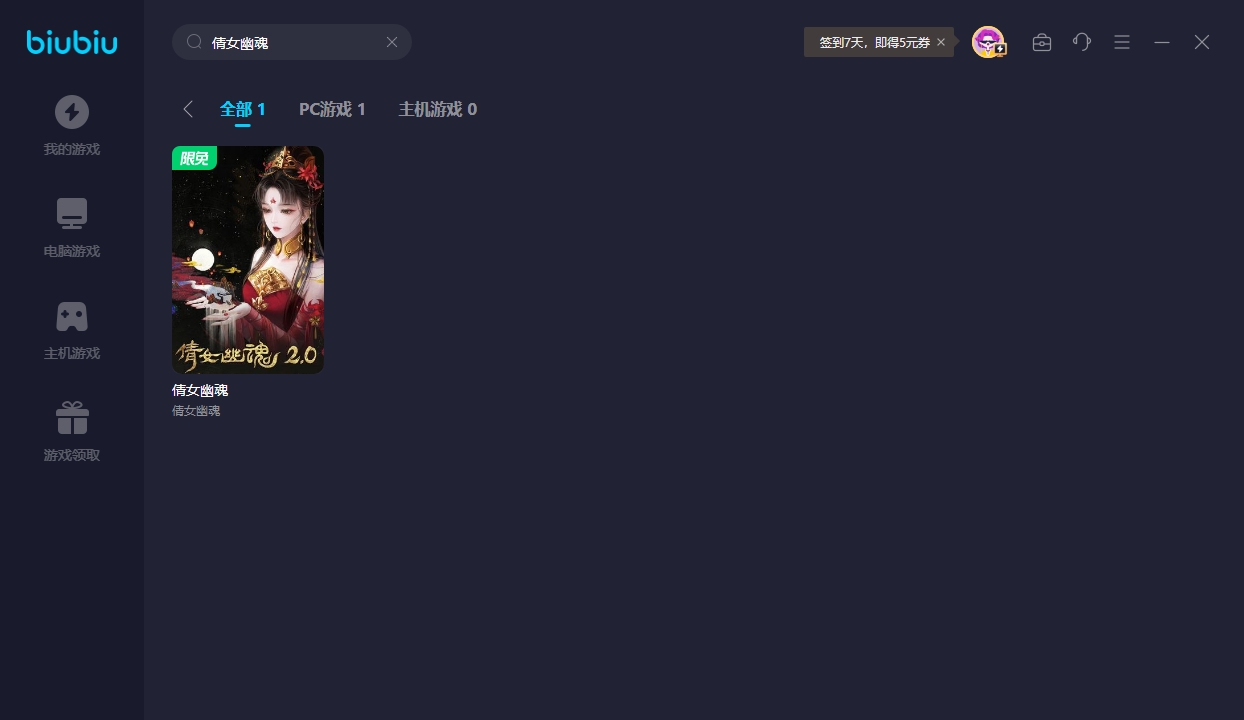Open the 游戏领取 gift icon
Screen dimensions: 1244x720
click(72, 418)
